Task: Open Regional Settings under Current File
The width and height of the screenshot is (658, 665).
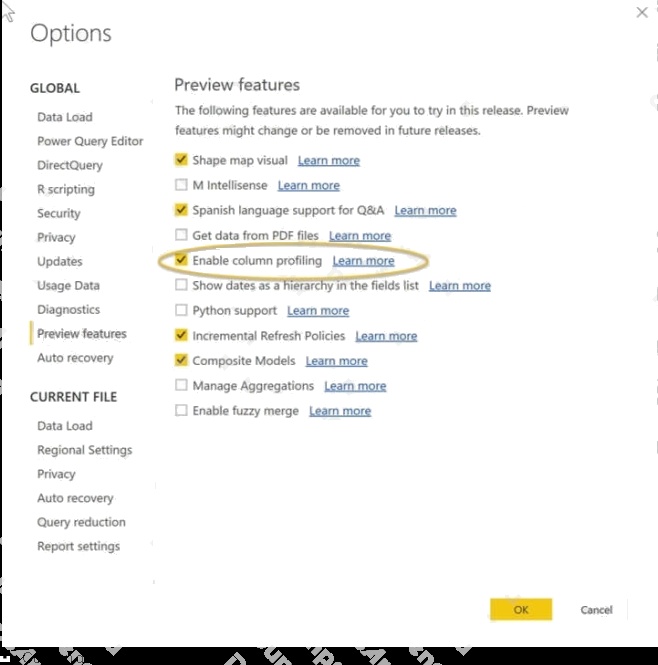Action: pos(85,450)
